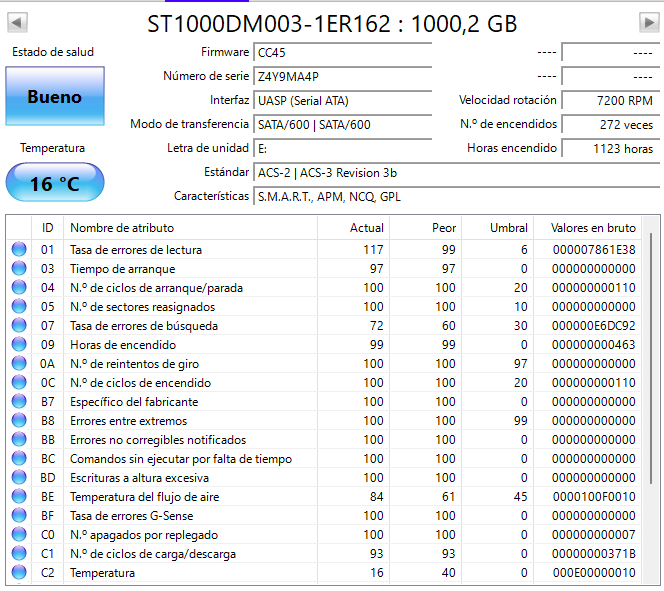Select text 'N.º de ciclos de encendido'
Screen dimensions: 664x591
141,383
